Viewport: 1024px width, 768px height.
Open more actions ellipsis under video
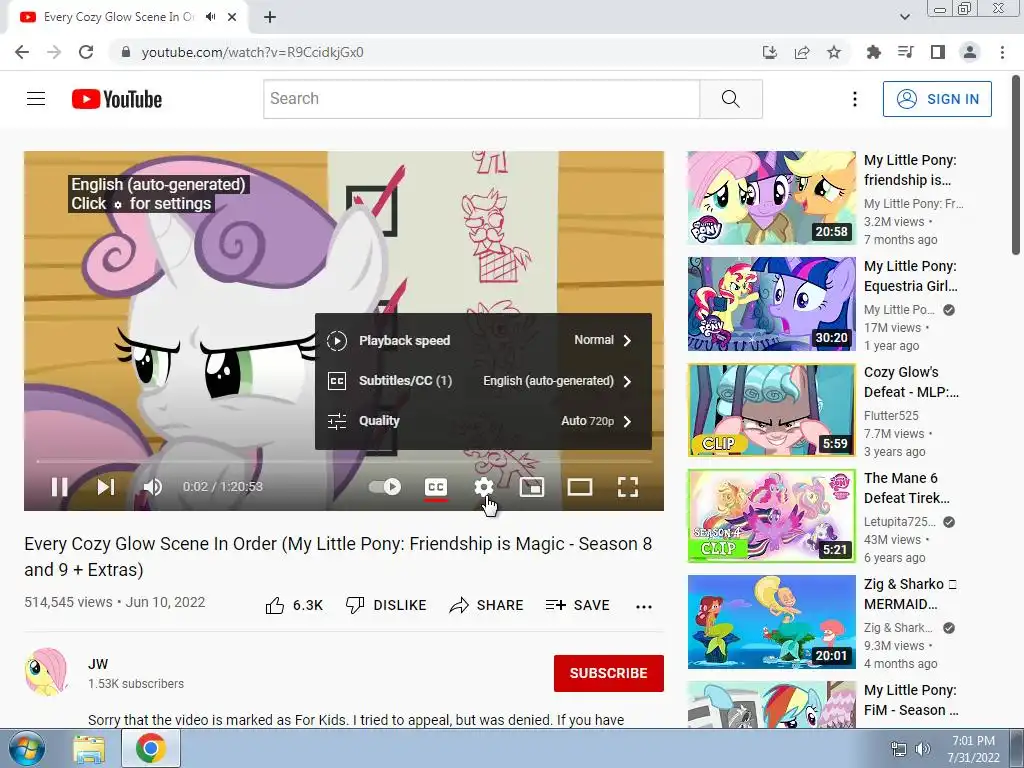[644, 607]
